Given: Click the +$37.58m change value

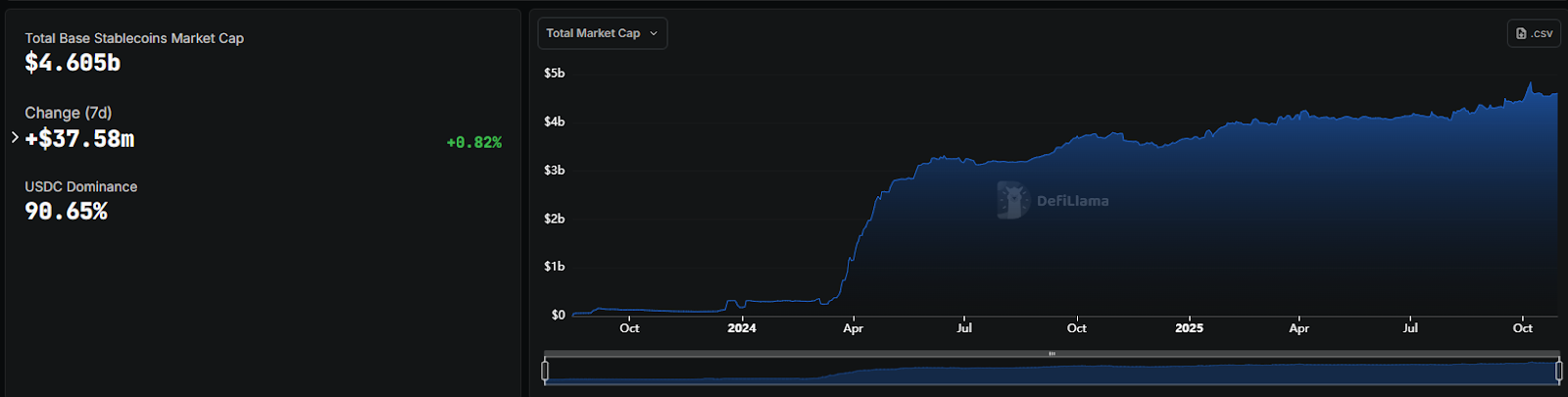Looking at the screenshot, I should [x=79, y=139].
